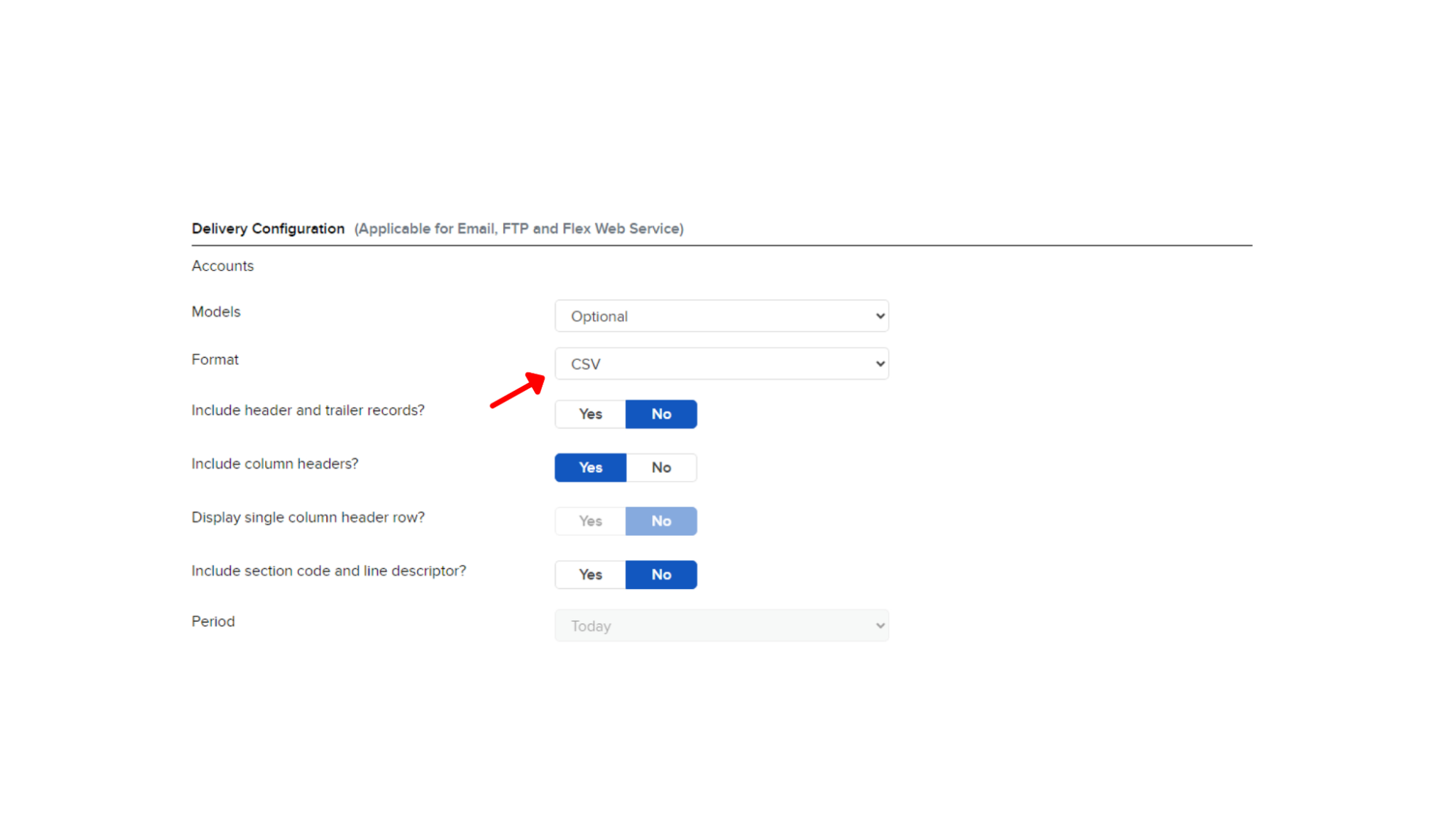Viewport: 1456px width, 819px height.
Task: Click the Accounts label
Action: [222, 266]
